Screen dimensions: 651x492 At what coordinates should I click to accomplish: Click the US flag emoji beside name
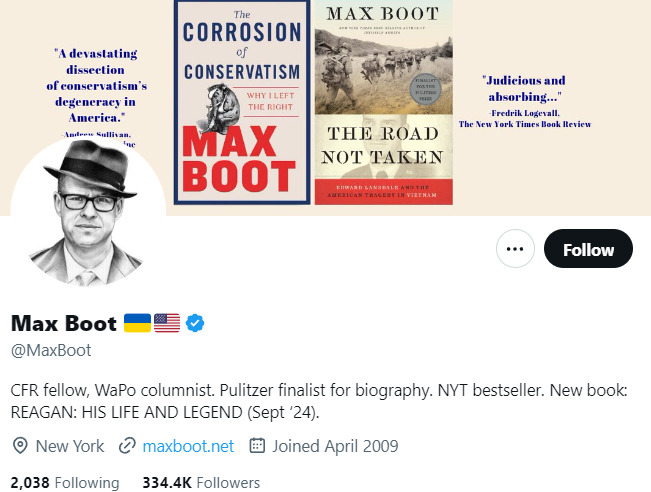tap(167, 323)
